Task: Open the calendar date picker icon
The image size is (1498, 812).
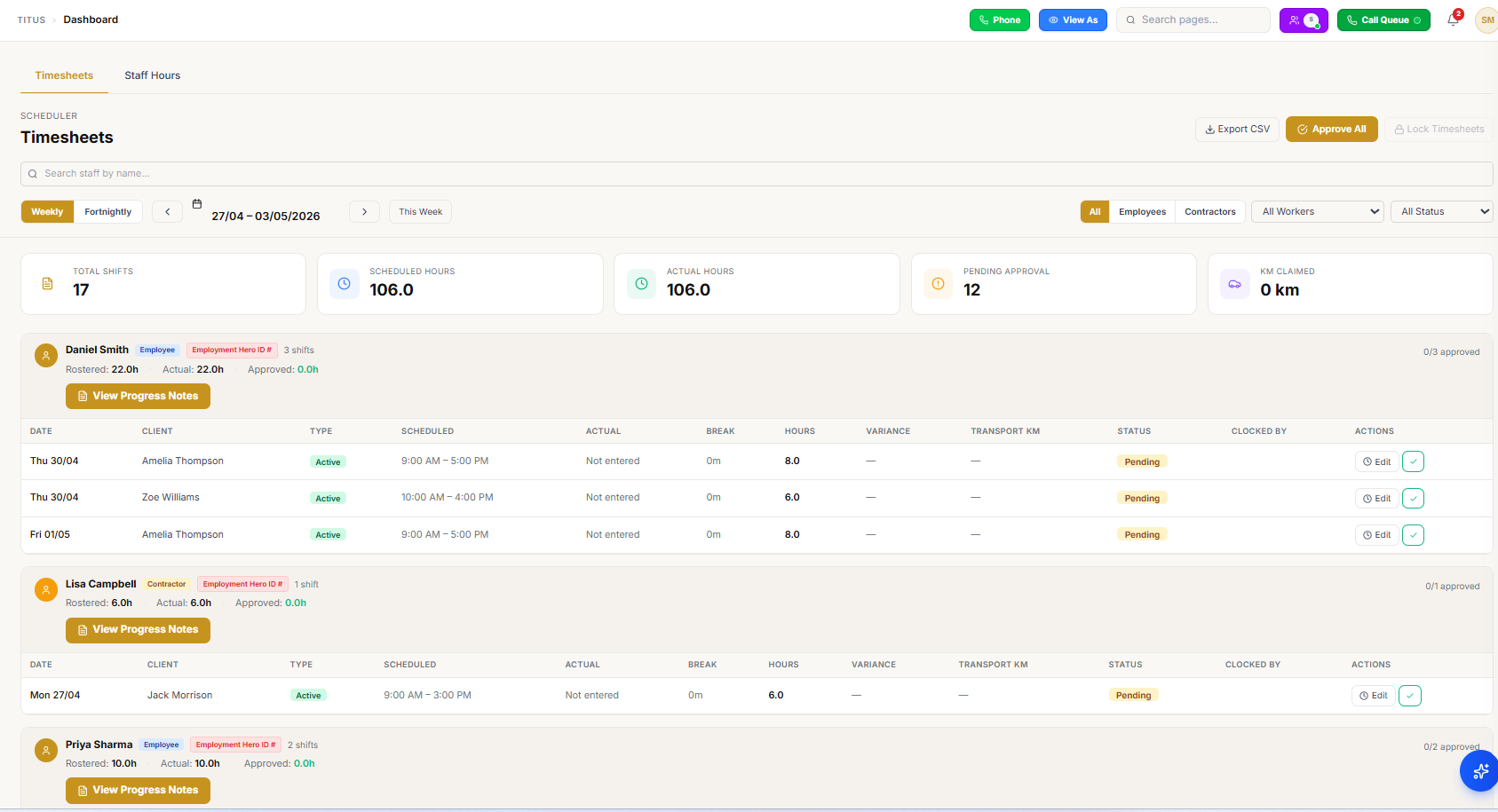Action: coord(197,204)
